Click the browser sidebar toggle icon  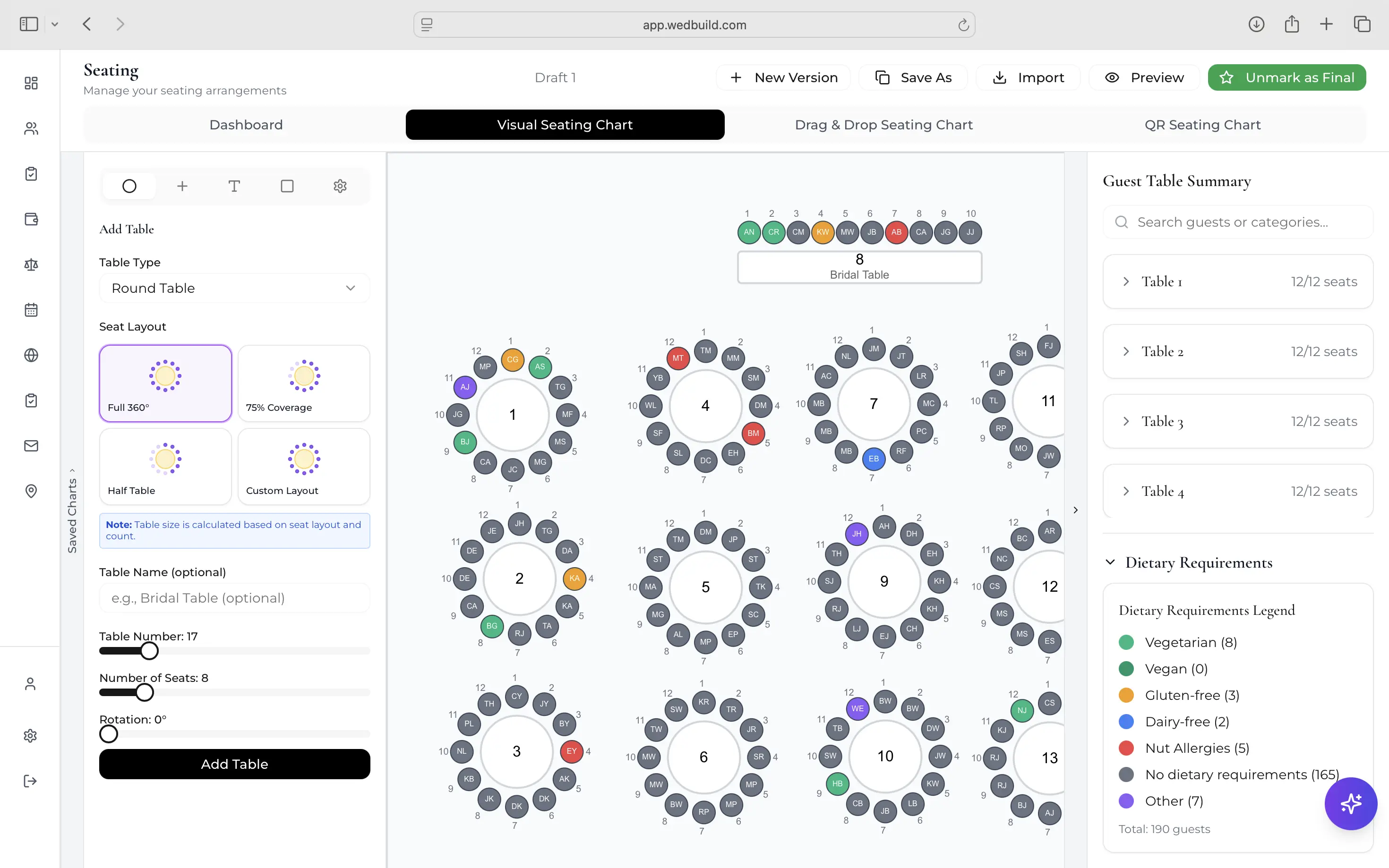coord(29,24)
